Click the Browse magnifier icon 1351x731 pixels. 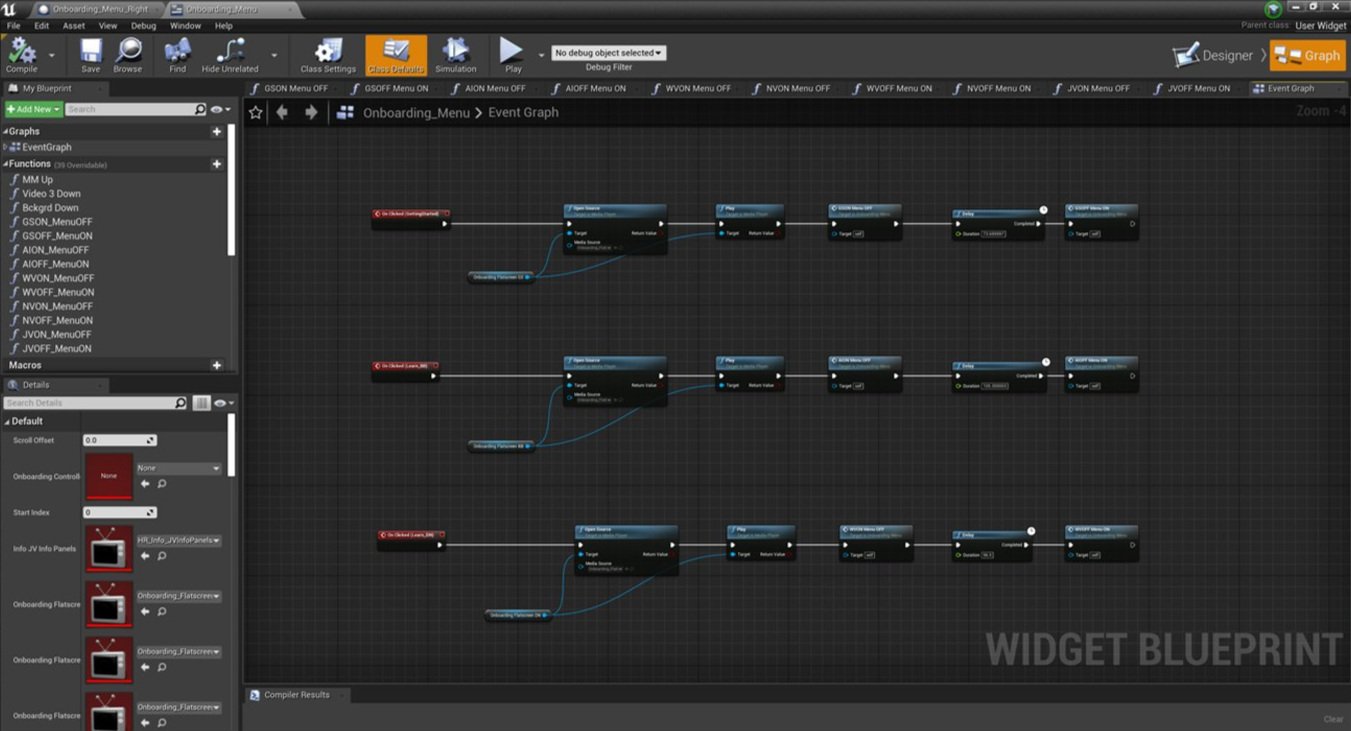pyautogui.click(x=128, y=51)
